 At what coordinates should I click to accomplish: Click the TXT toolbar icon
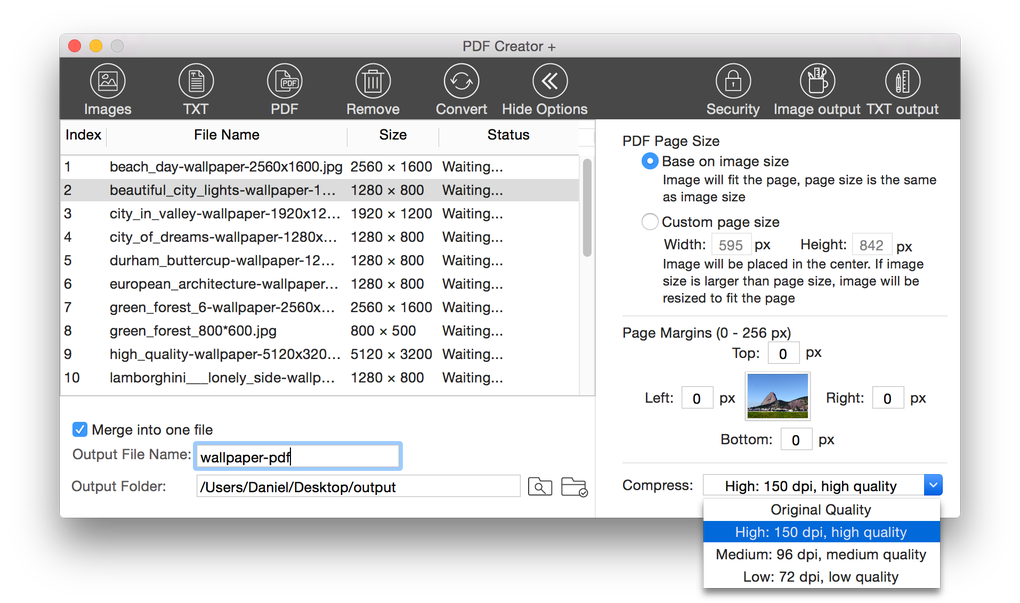tap(196, 81)
